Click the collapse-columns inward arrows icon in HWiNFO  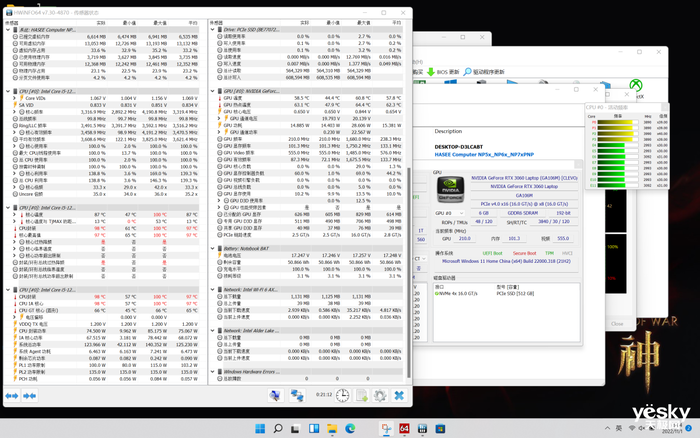[30, 396]
